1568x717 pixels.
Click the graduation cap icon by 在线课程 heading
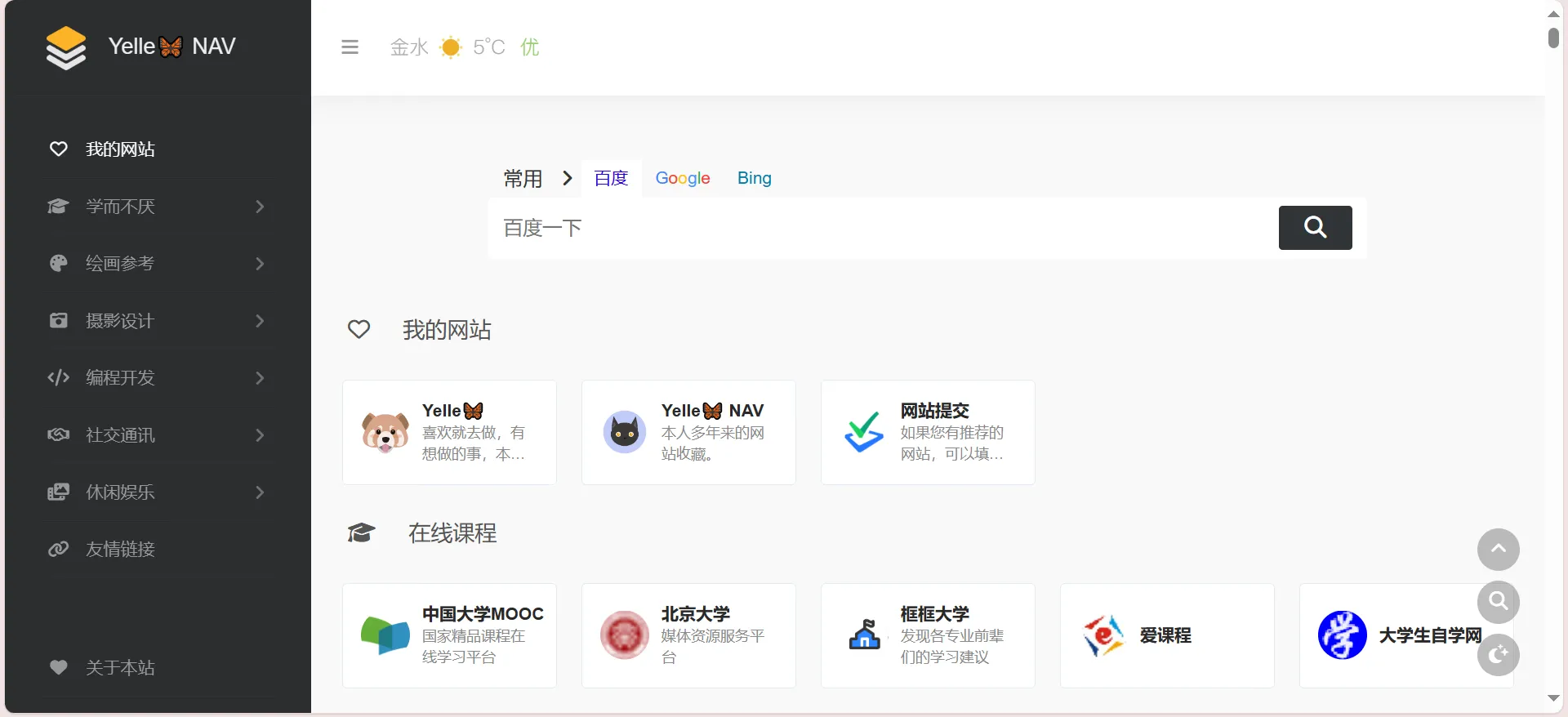[x=361, y=532]
